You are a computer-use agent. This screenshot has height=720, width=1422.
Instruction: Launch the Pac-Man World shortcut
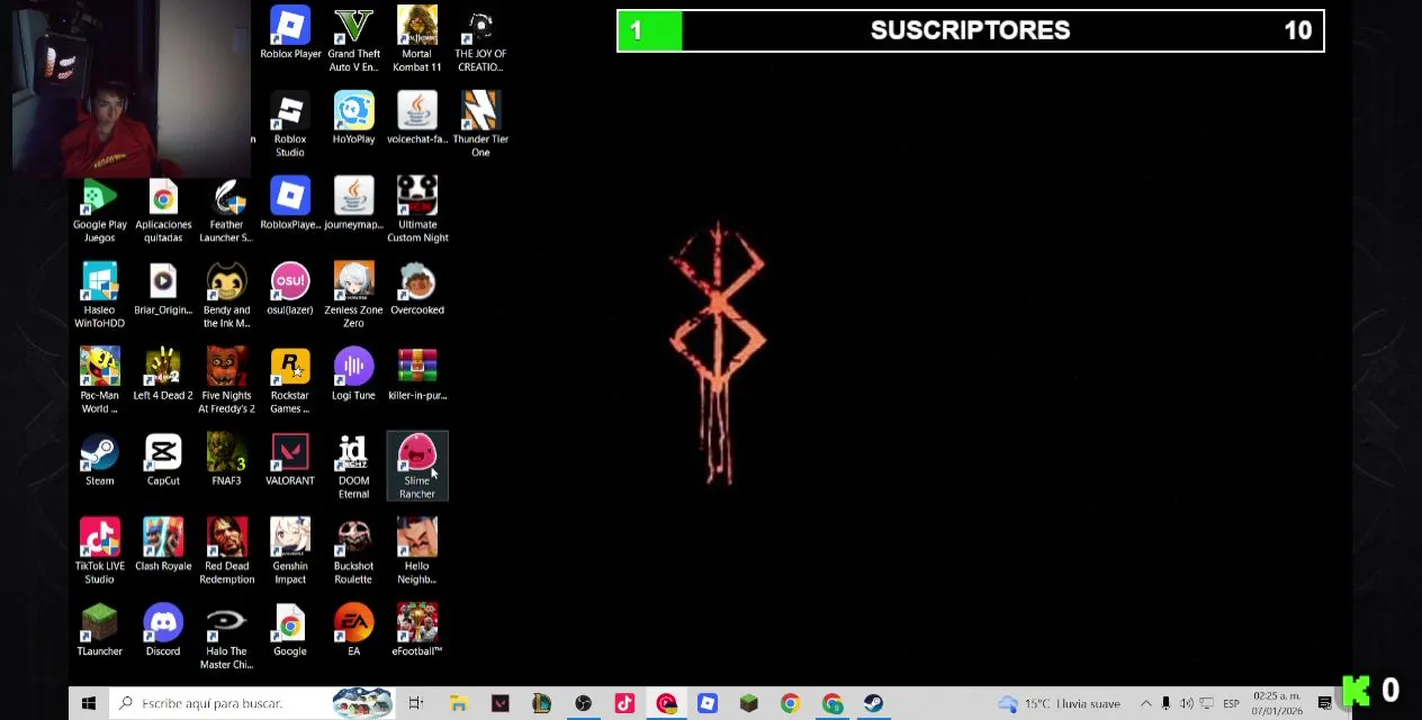coord(100,381)
